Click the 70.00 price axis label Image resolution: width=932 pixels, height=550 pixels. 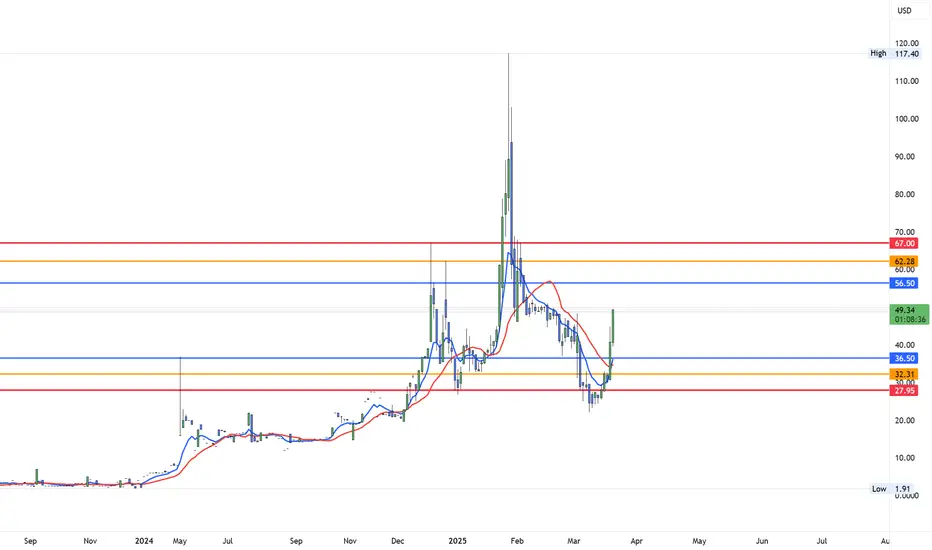[x=905, y=232]
